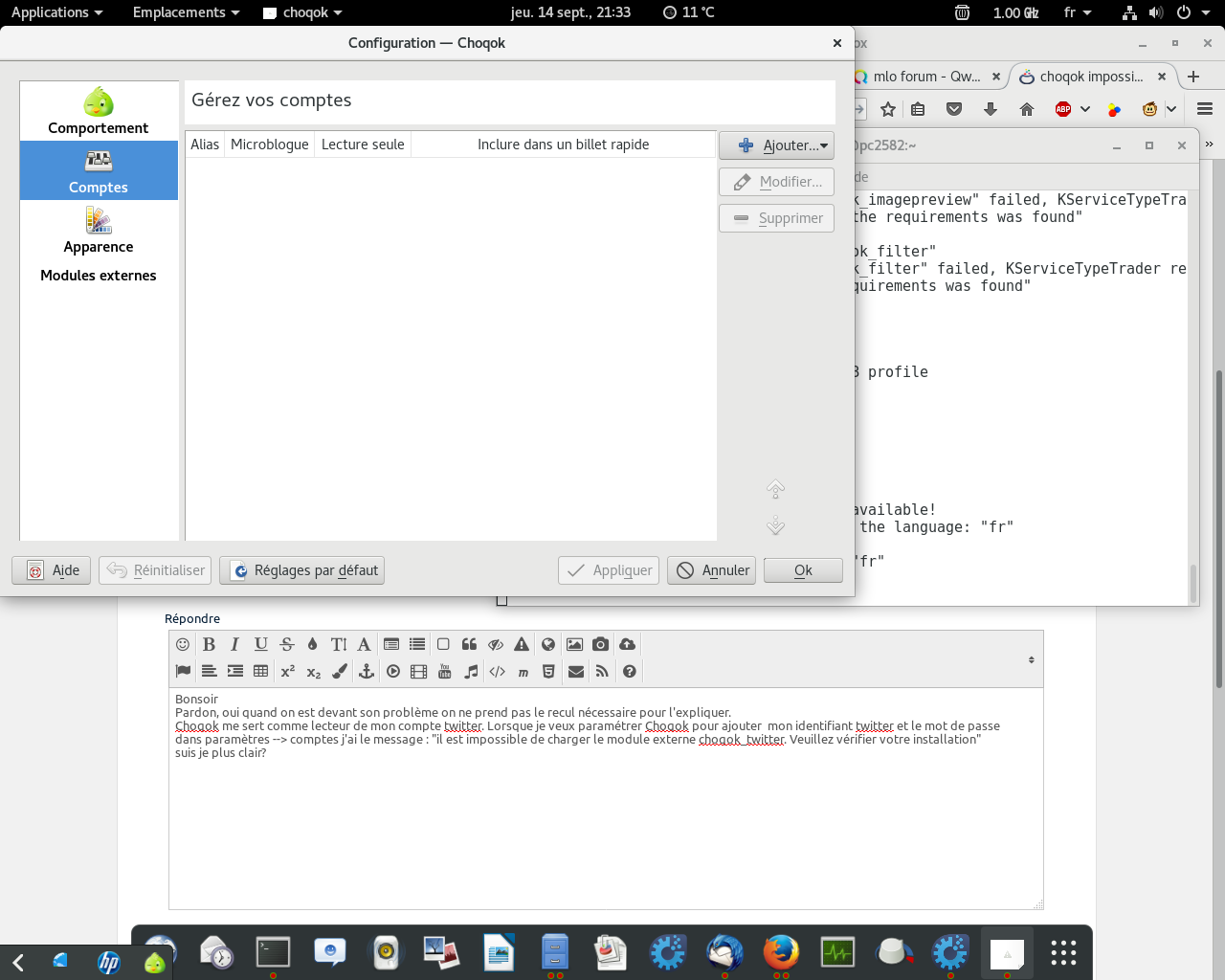Click the RSS feed icon in editor
Viewport: 1225px width, 980px height.
coord(602,671)
